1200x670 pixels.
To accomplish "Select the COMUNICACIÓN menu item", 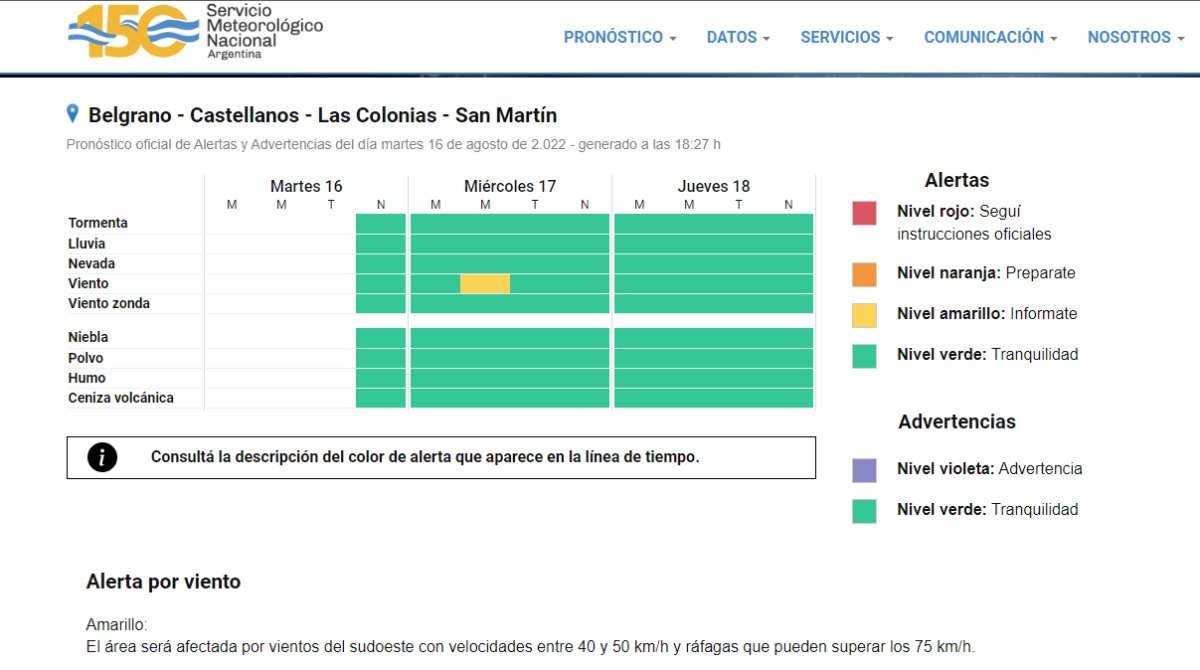I will [x=990, y=37].
